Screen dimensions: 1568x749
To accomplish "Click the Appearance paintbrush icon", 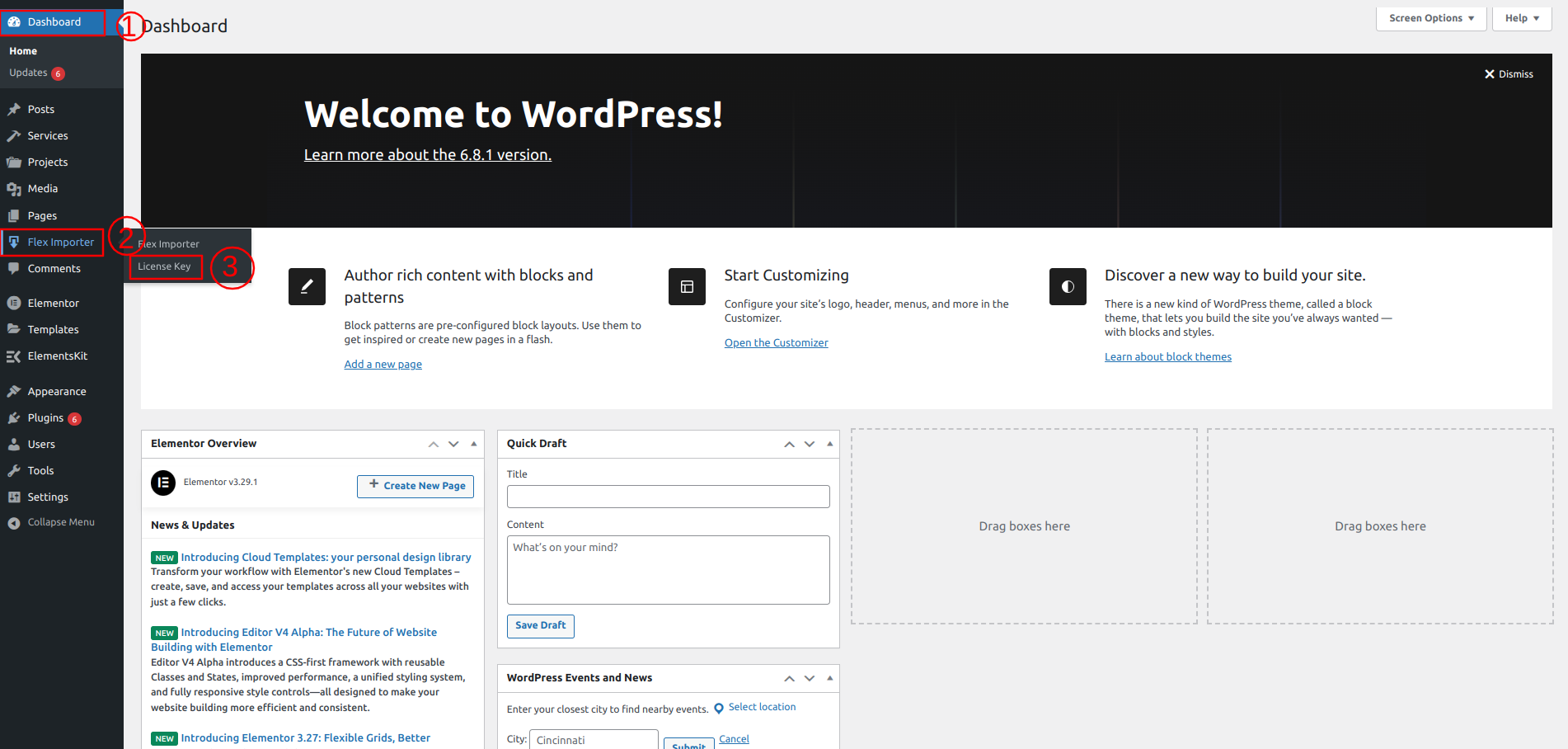I will point(14,392).
